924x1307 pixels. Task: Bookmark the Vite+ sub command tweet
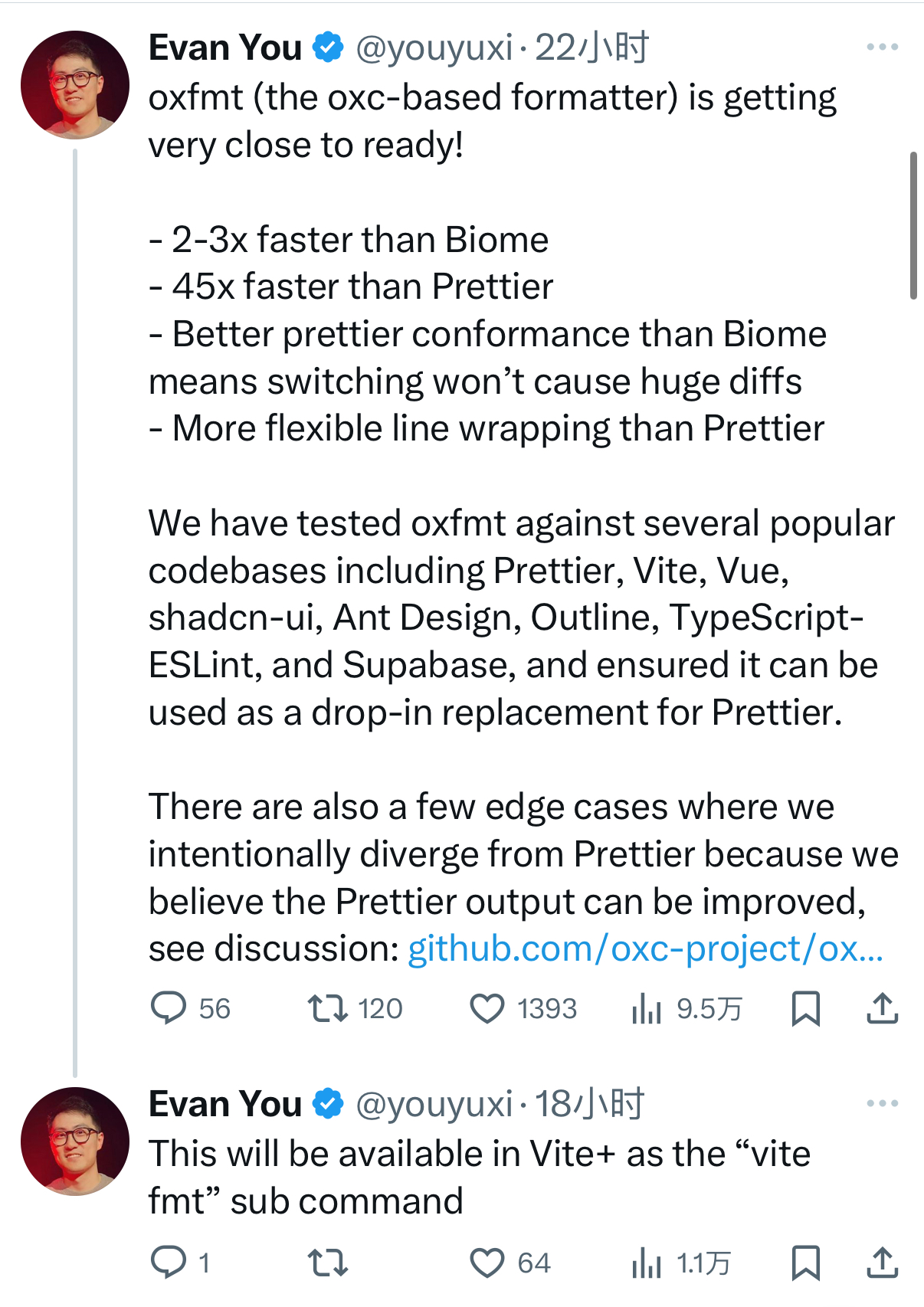click(x=805, y=1262)
